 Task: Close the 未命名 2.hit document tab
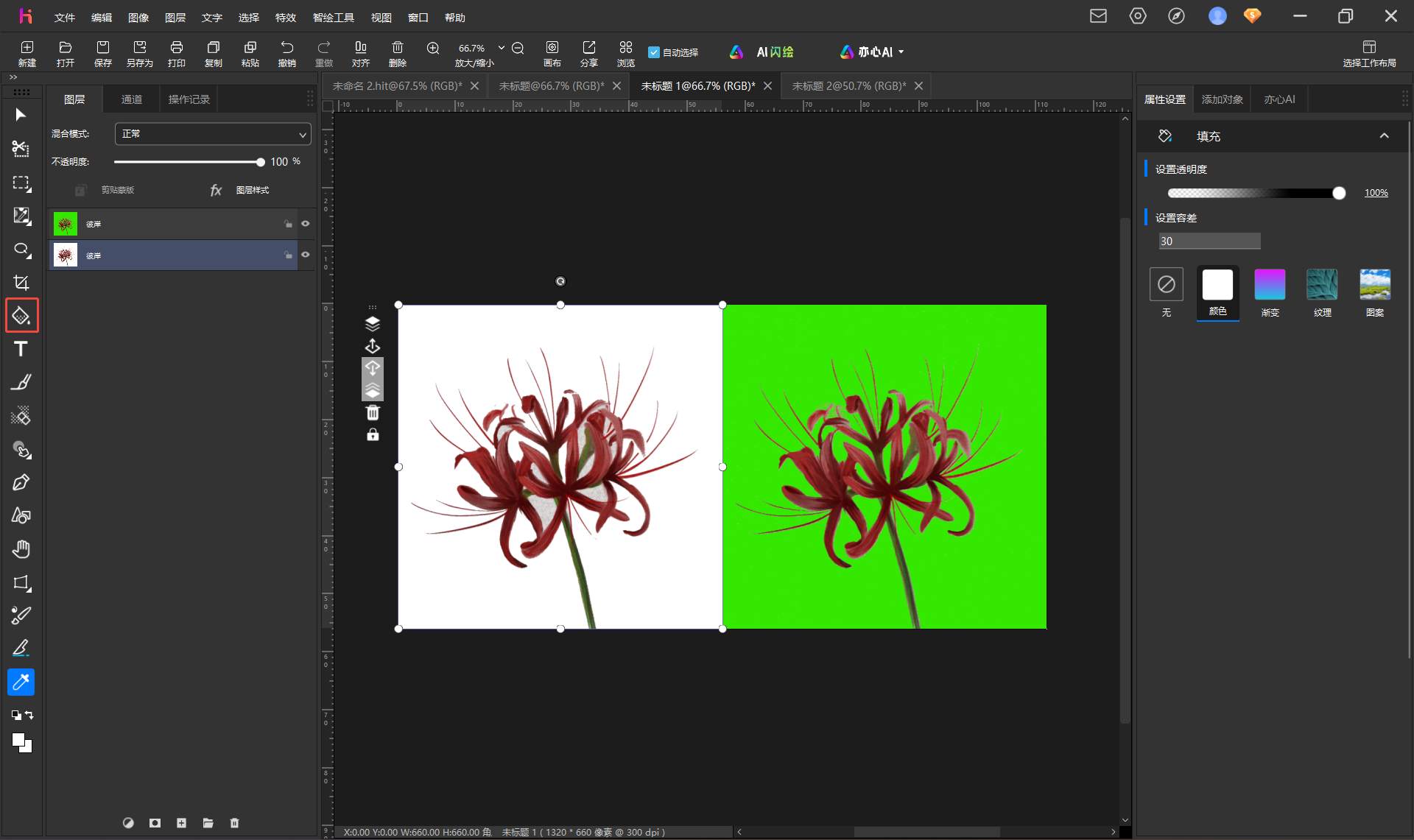[475, 86]
